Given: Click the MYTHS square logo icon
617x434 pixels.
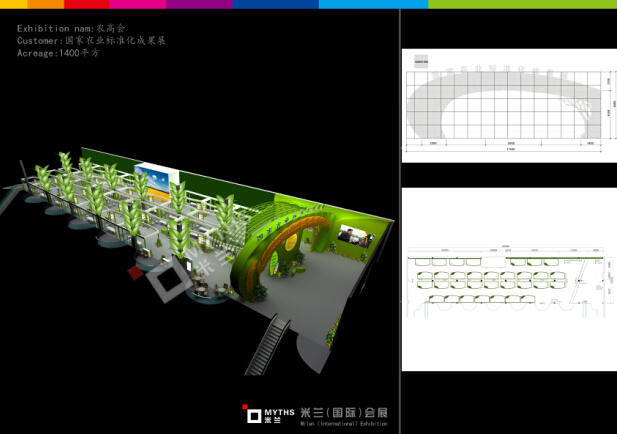Looking at the screenshot, I should click(252, 411).
